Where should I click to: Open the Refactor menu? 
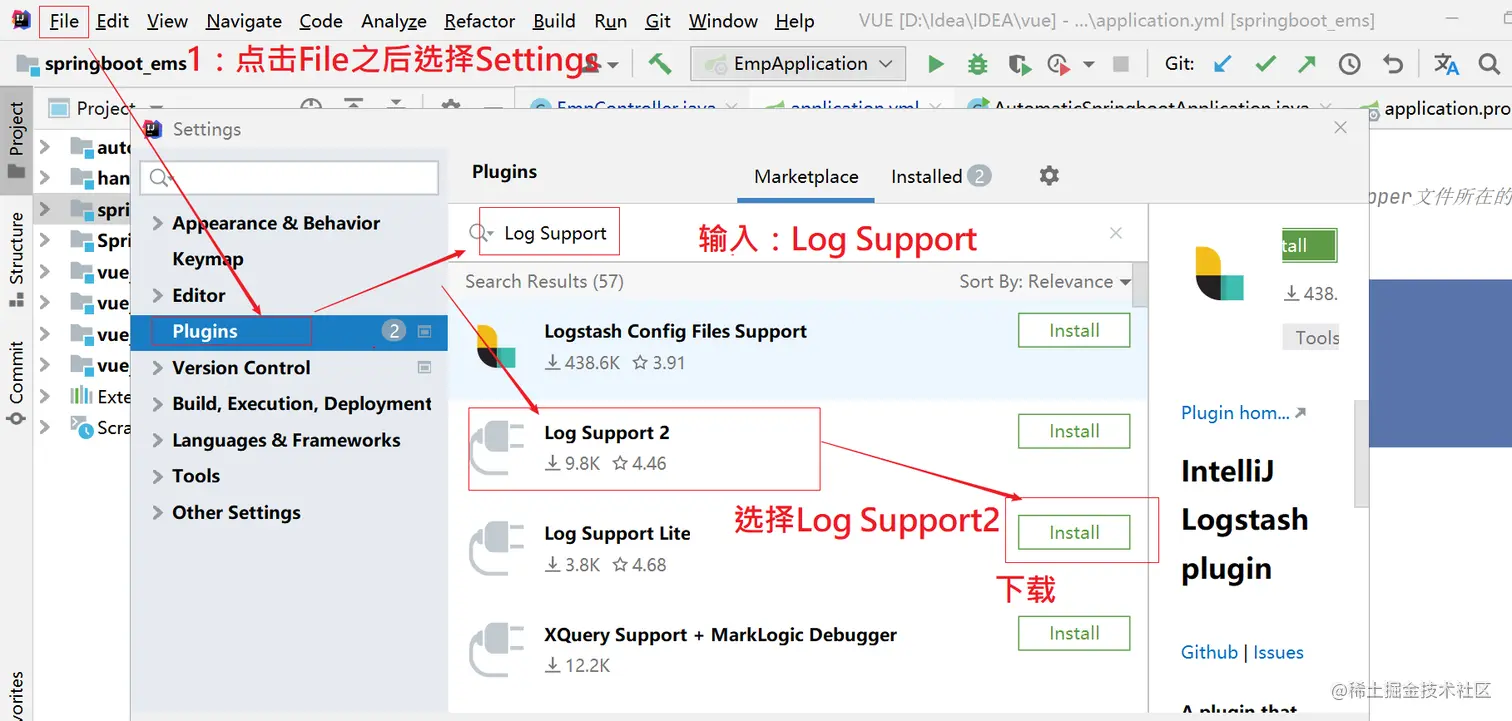480,21
